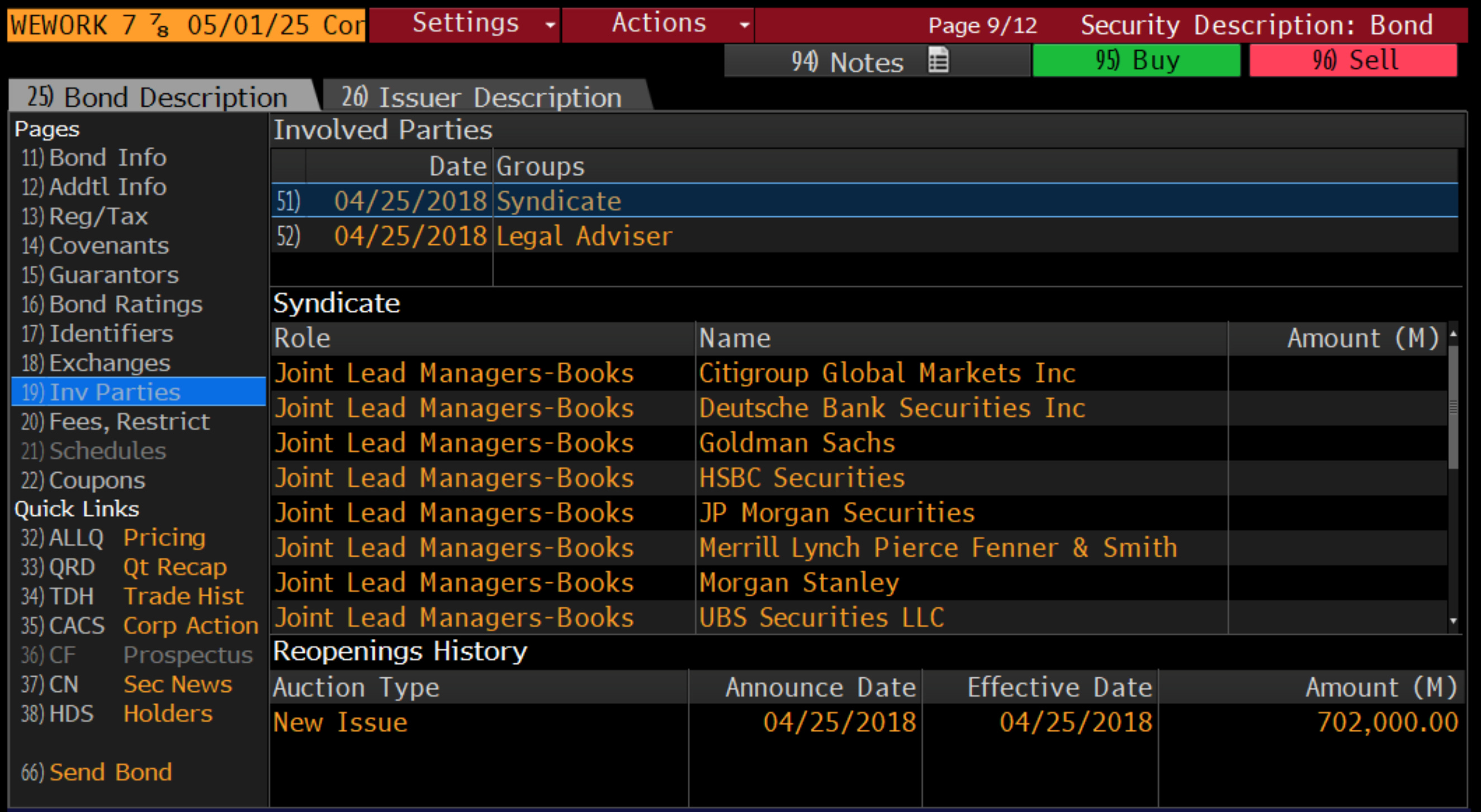Click the syndicate scroll down arrow

coord(1454,621)
